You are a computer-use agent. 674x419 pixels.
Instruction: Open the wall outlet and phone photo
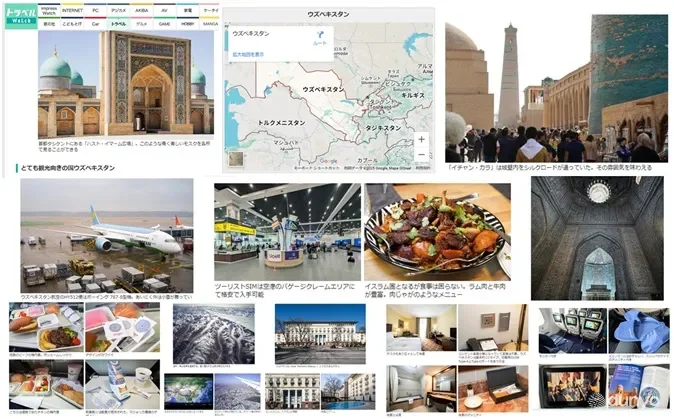493,328
